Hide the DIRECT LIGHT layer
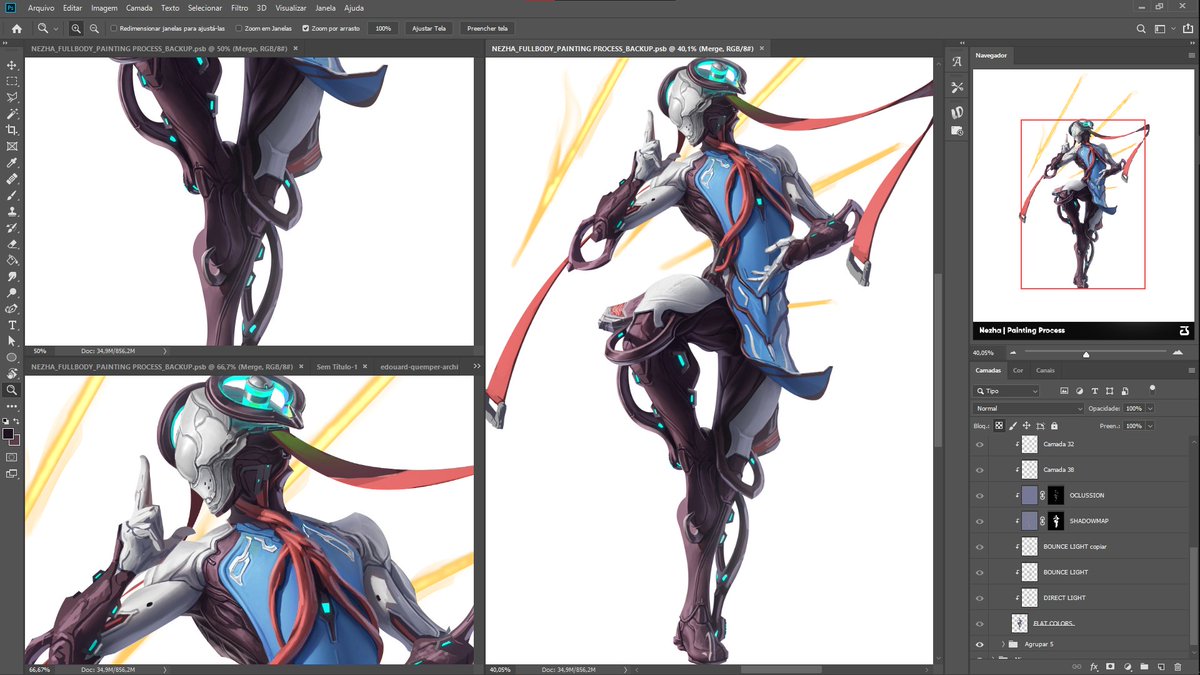Viewport: 1200px width, 675px height. (x=980, y=598)
